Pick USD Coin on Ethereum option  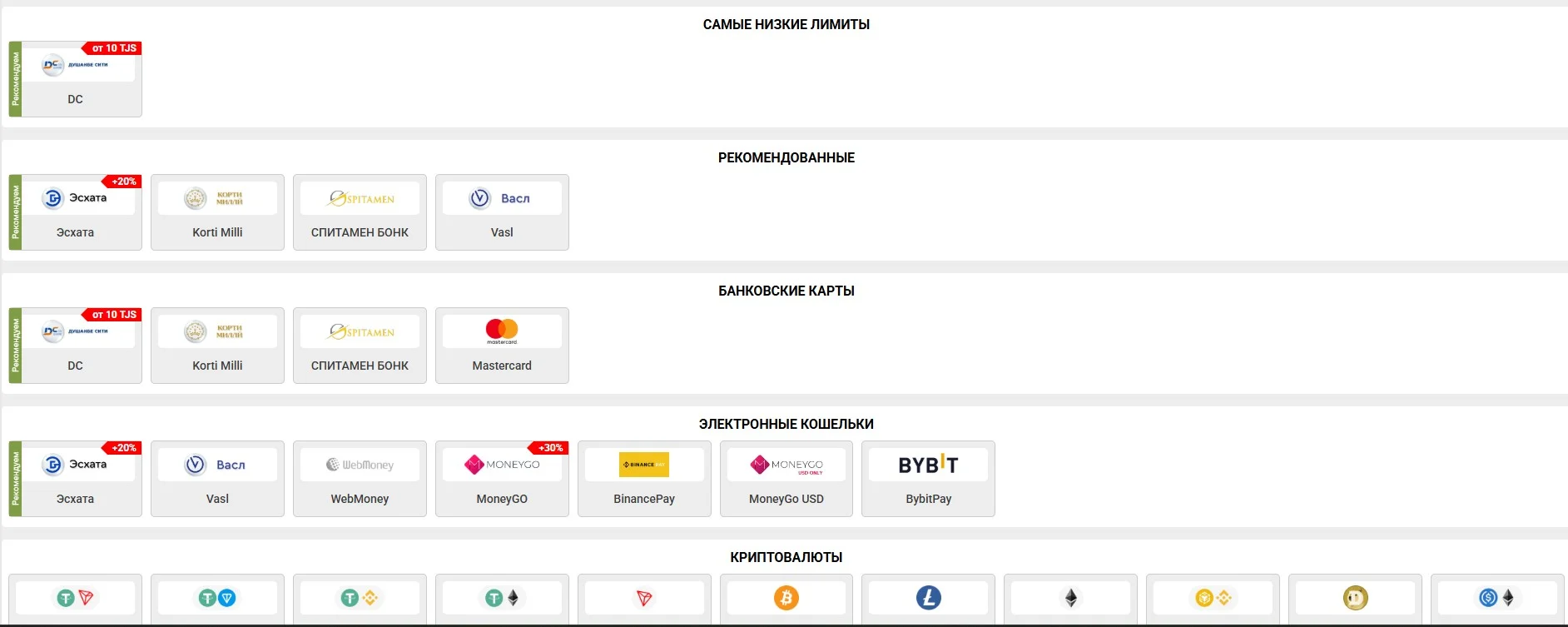1497,599
